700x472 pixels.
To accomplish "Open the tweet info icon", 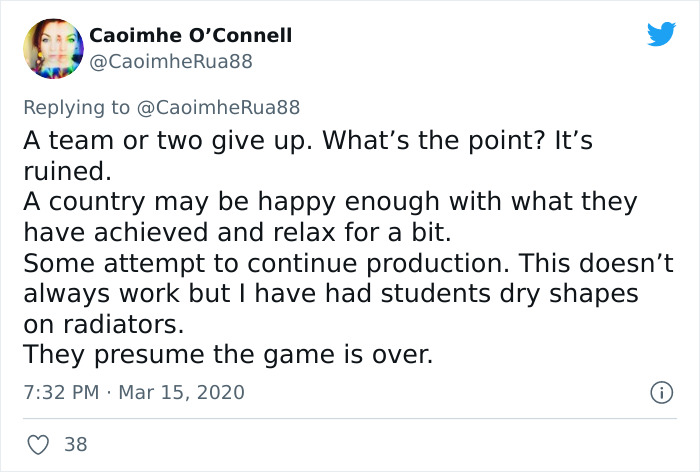I will pyautogui.click(x=660, y=392).
